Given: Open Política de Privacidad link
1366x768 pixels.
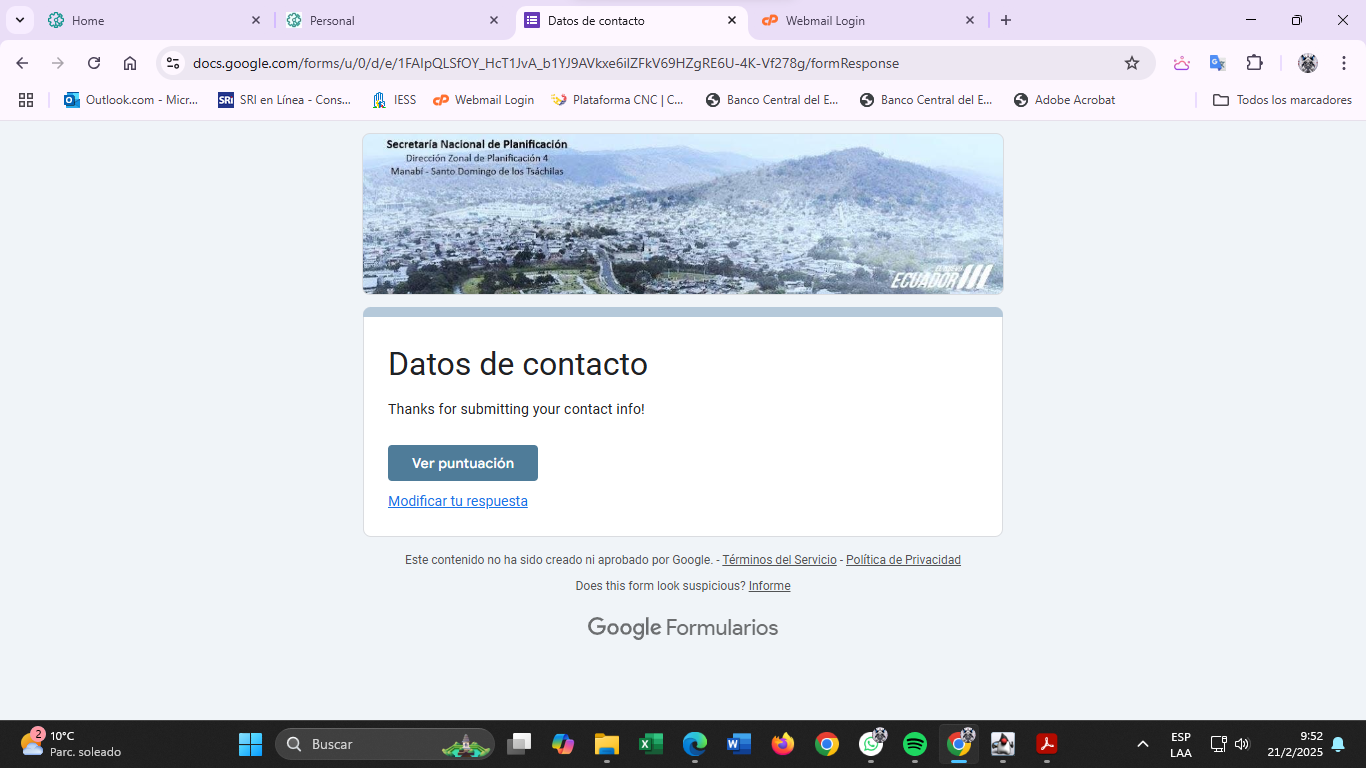Looking at the screenshot, I should pyautogui.click(x=903, y=560).
